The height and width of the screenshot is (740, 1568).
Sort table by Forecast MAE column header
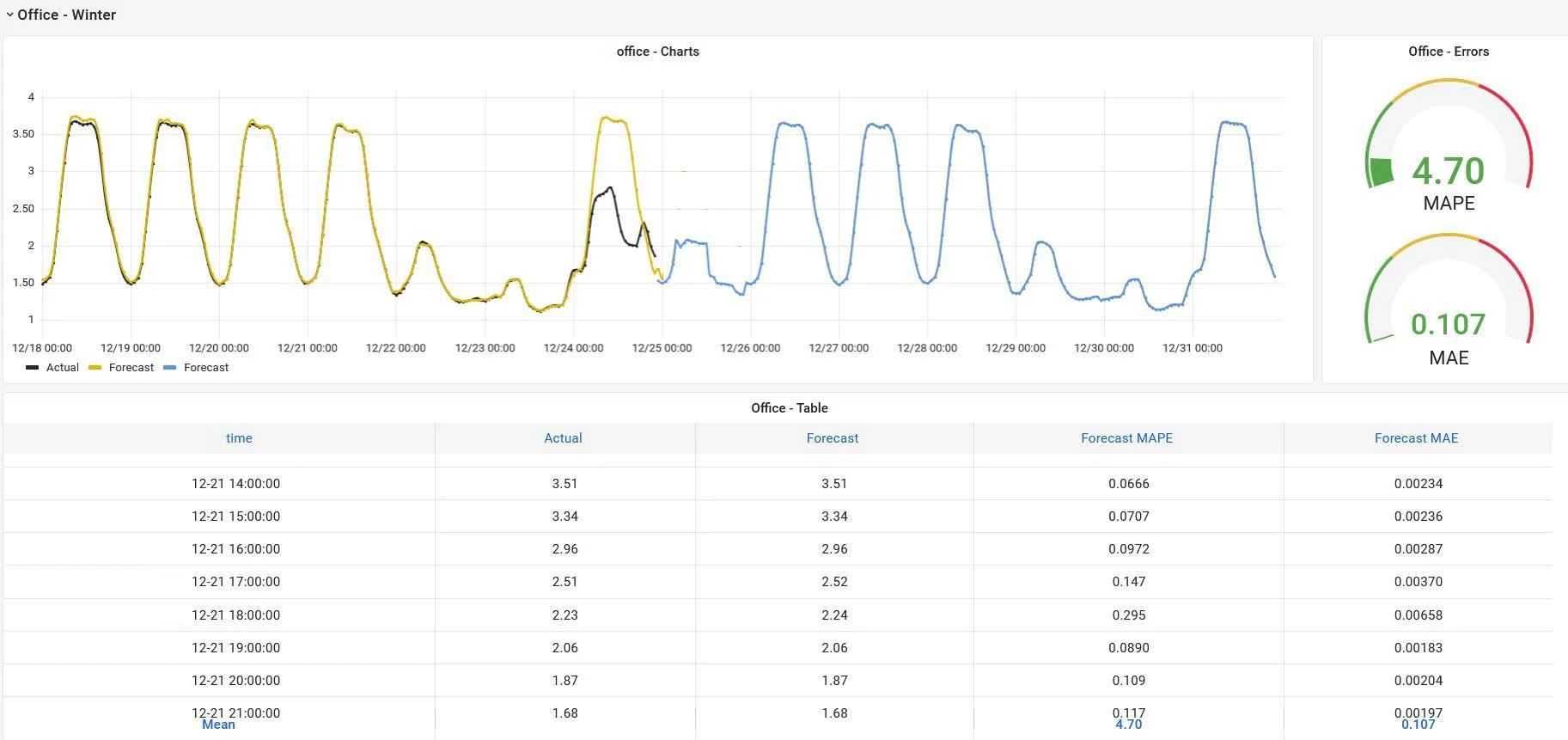pyautogui.click(x=1416, y=438)
